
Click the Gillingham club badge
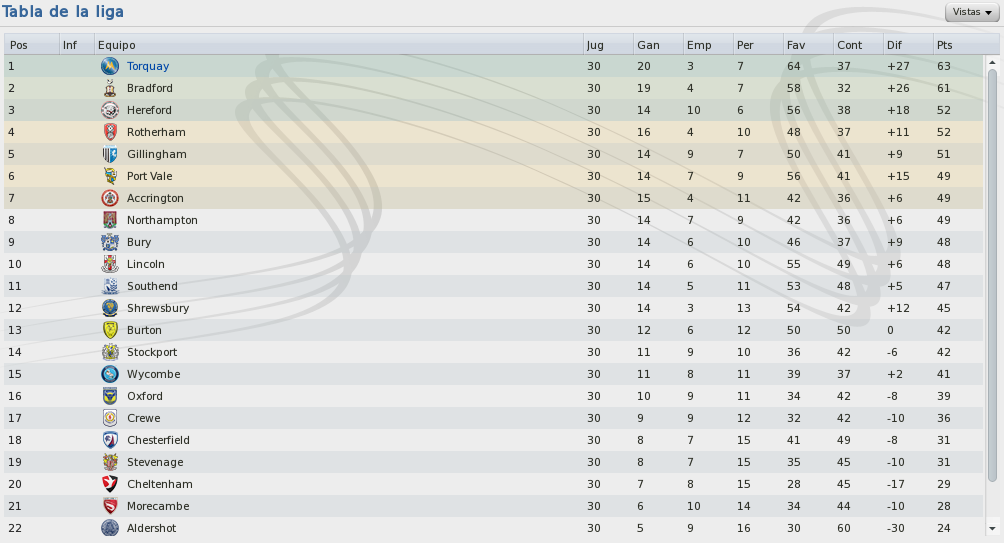click(110, 154)
